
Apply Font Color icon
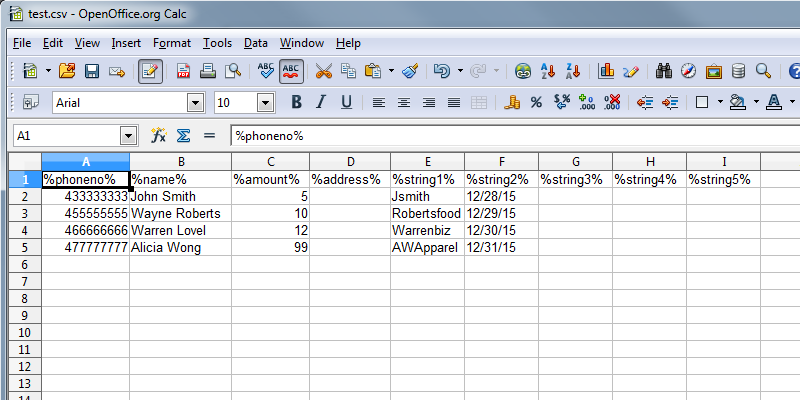click(774, 103)
